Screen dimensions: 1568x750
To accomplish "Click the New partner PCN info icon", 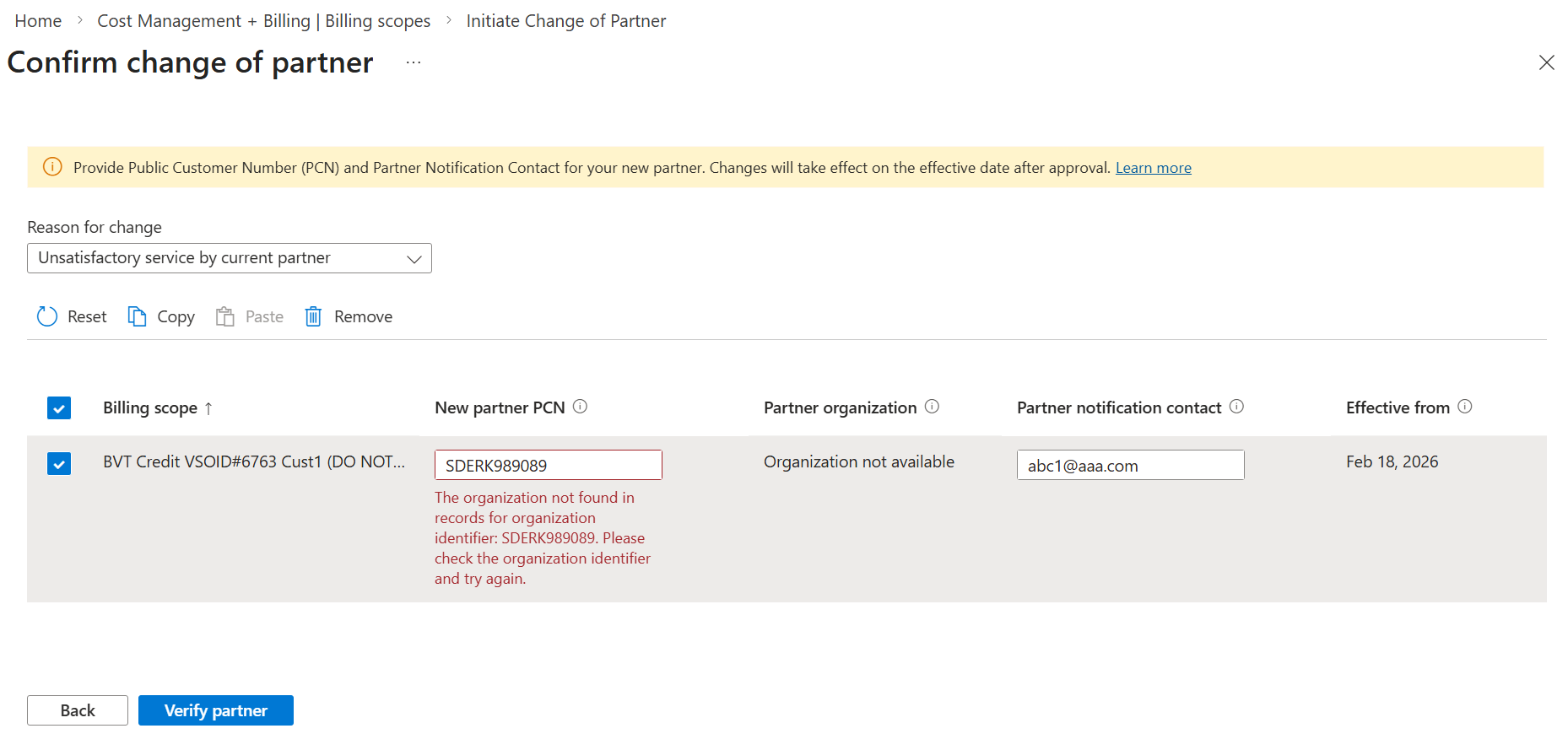I will (x=580, y=407).
